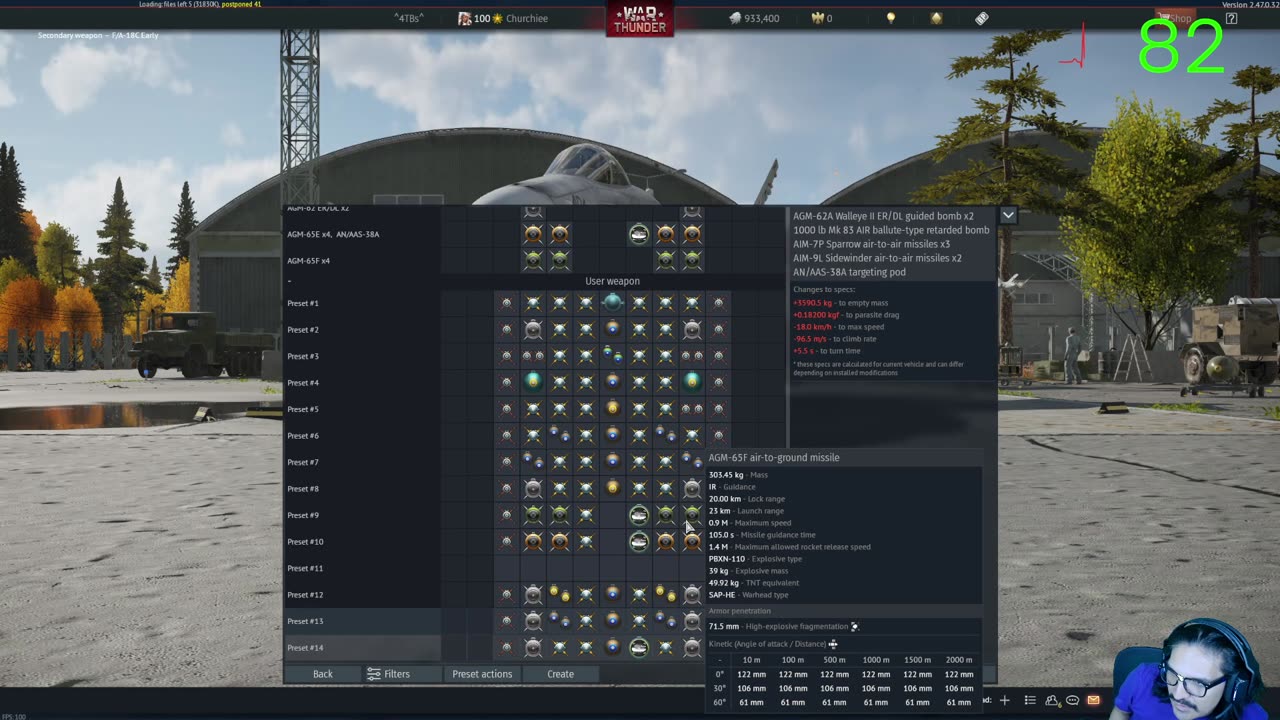Click the Back button

(322, 674)
